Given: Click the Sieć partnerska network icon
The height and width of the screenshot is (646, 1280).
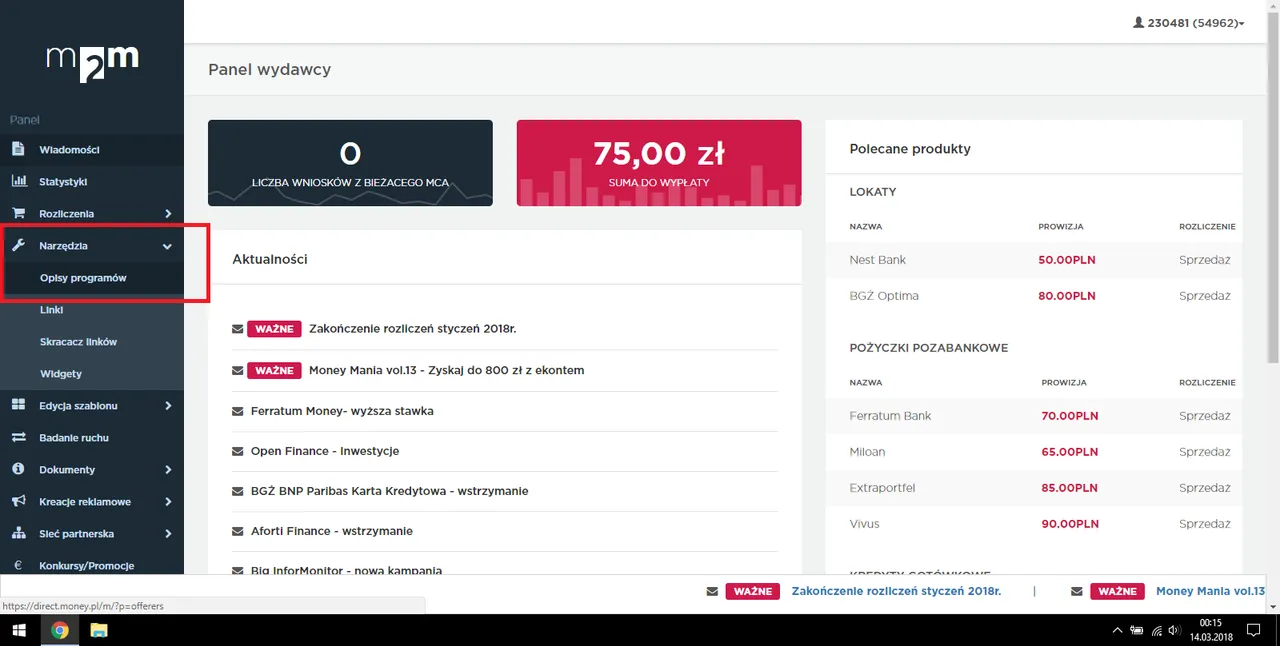Looking at the screenshot, I should click(18, 533).
